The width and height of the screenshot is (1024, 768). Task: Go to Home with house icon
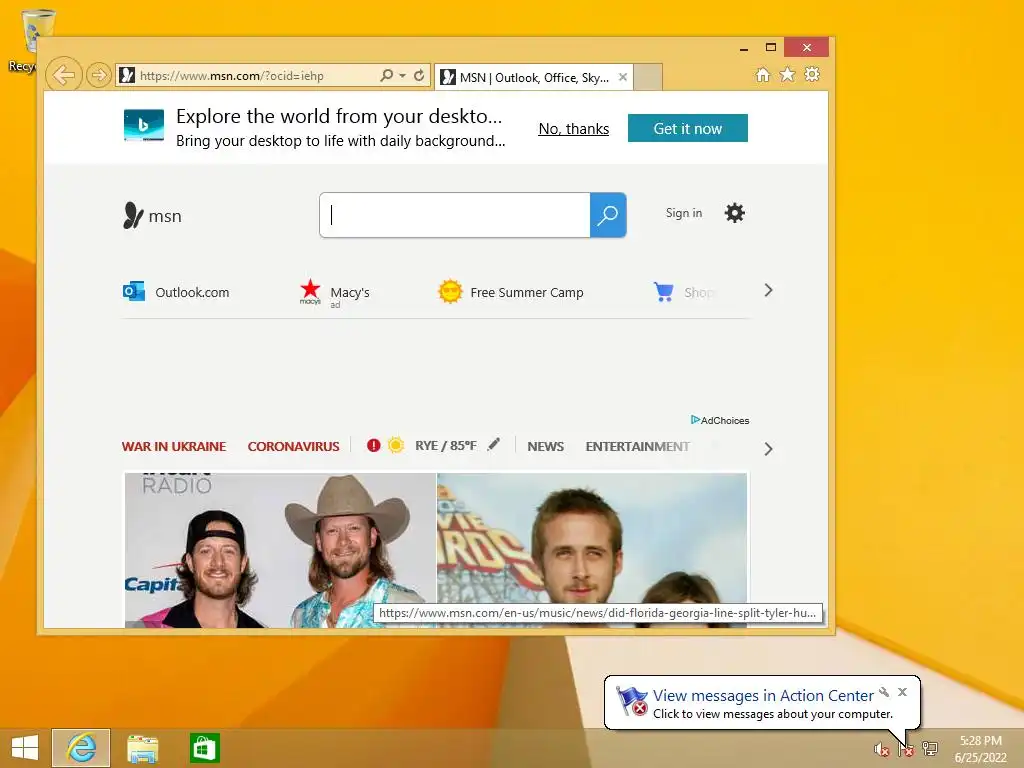(x=763, y=74)
